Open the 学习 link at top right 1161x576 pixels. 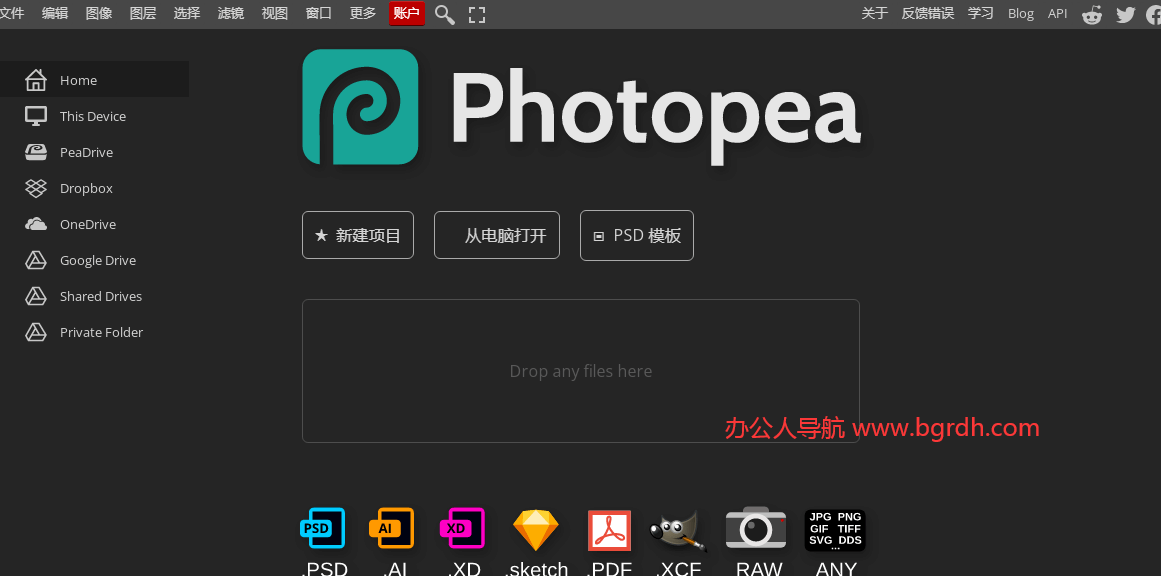coord(979,14)
